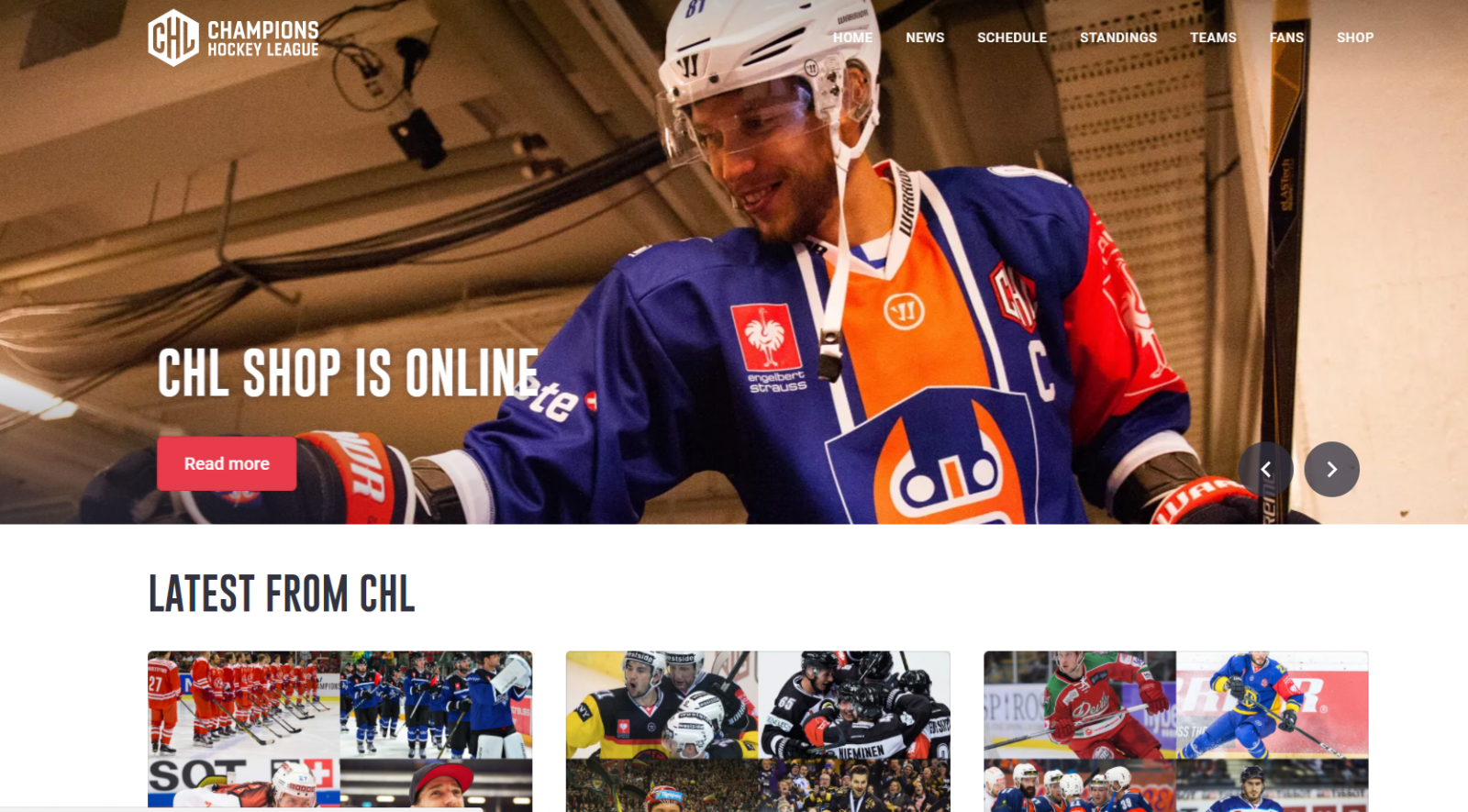The height and width of the screenshot is (812, 1468).
Task: Go to previous slide with left arrow
Action: click(1266, 469)
